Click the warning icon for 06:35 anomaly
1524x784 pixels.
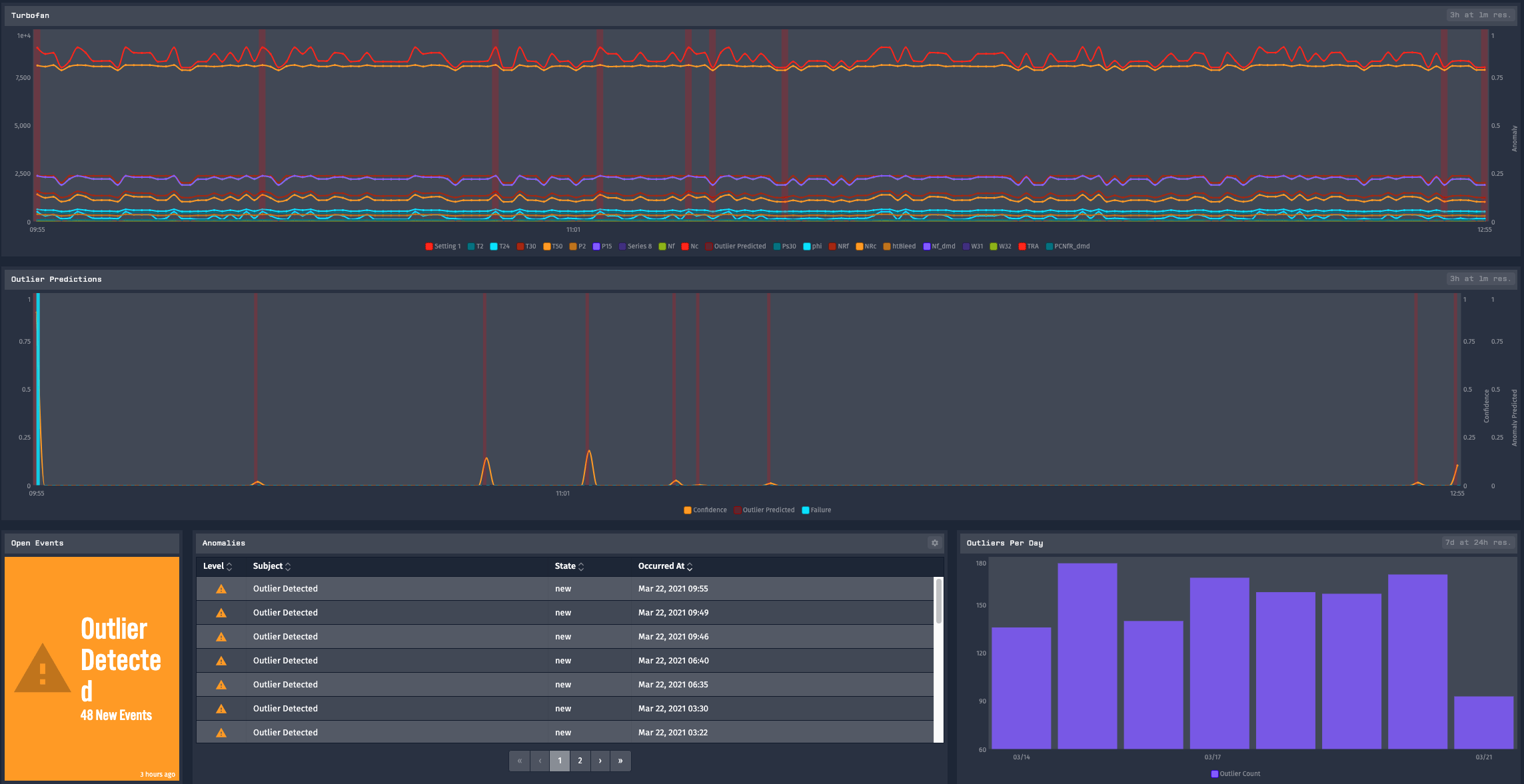(221, 685)
